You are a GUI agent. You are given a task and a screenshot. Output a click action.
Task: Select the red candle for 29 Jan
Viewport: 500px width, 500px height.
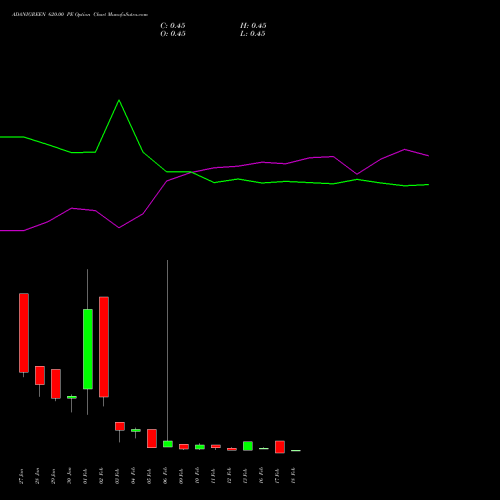[x=56, y=384]
